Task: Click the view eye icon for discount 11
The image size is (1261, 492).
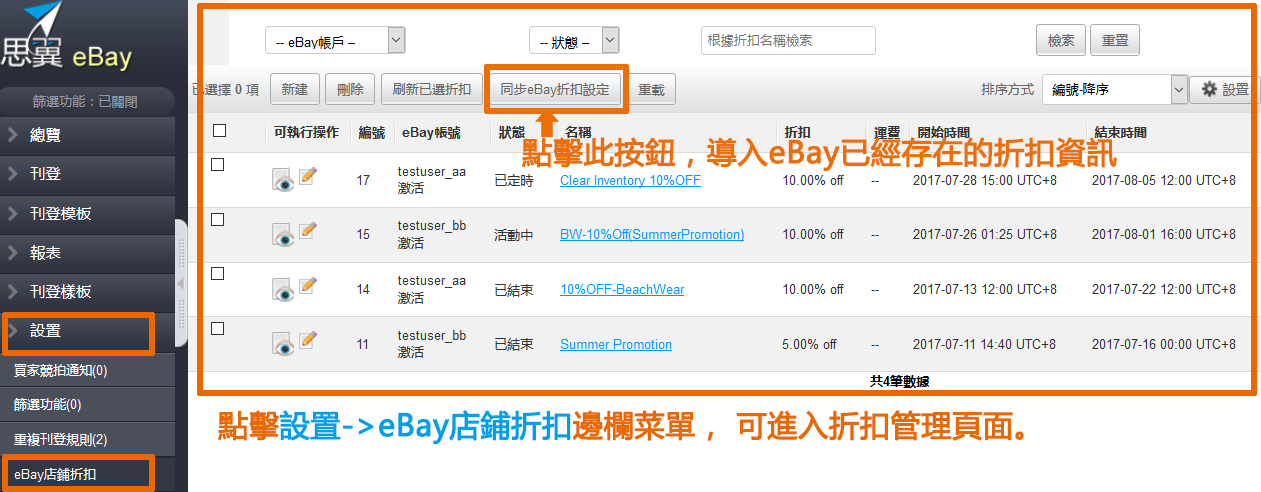Action: click(283, 344)
